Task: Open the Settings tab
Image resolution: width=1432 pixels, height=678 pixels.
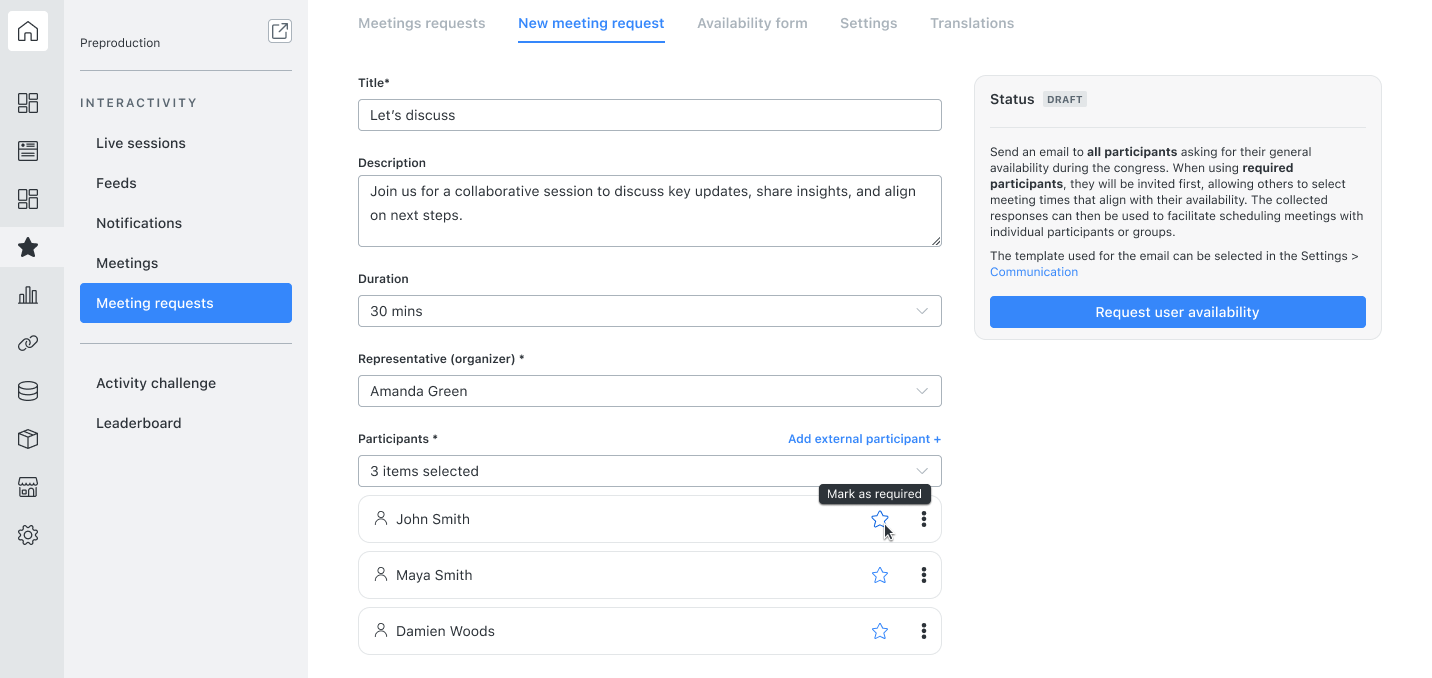Action: tap(869, 23)
